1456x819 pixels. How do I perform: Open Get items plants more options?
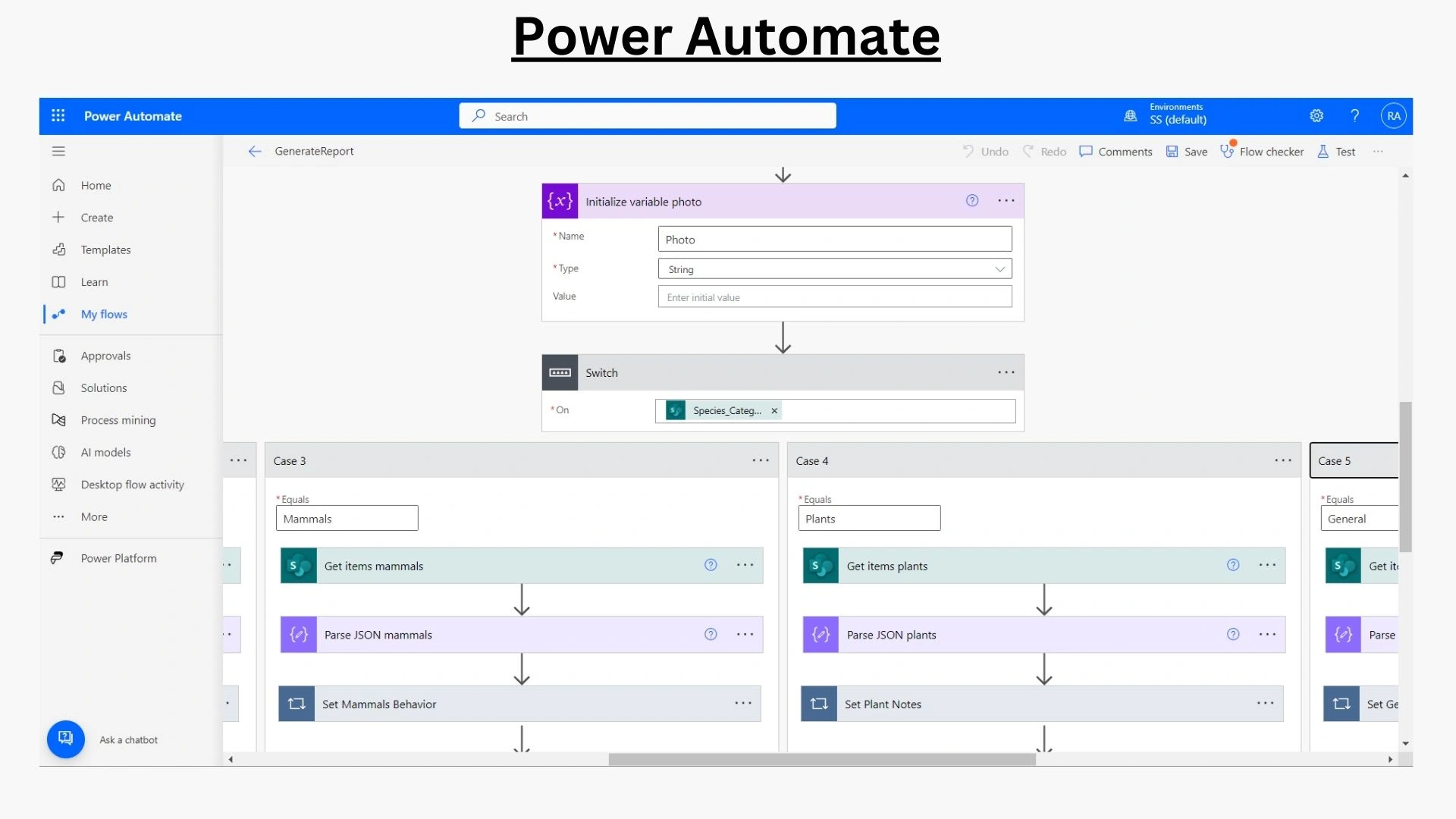(x=1268, y=565)
